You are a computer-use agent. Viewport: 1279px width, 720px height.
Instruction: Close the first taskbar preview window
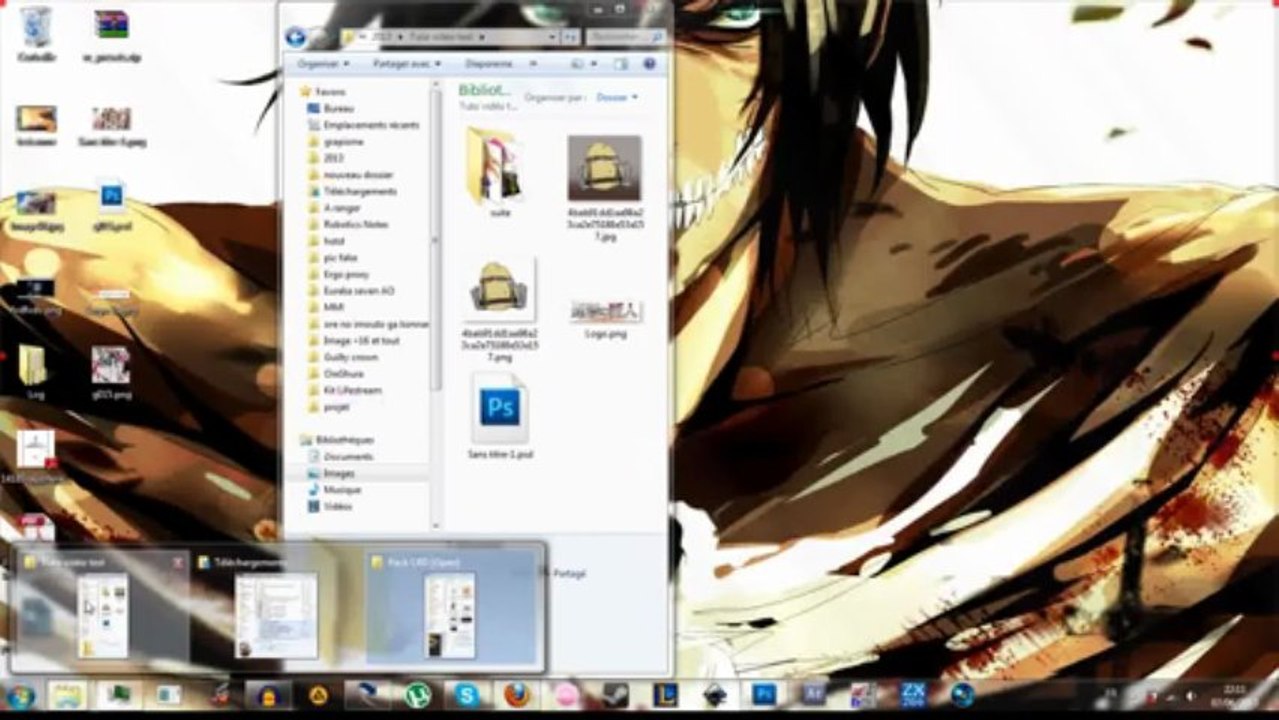[x=178, y=563]
